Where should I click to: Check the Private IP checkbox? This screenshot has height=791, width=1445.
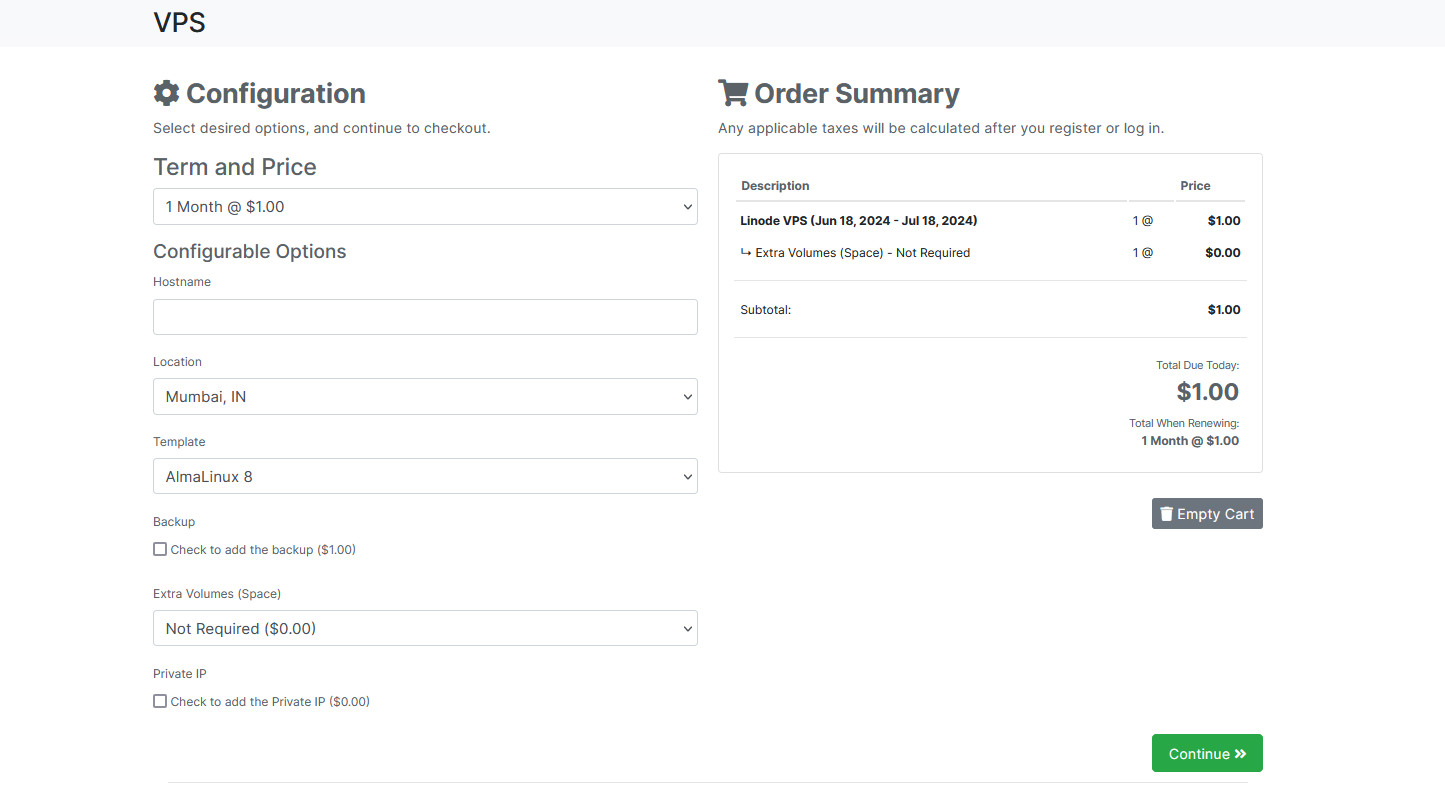tap(160, 701)
